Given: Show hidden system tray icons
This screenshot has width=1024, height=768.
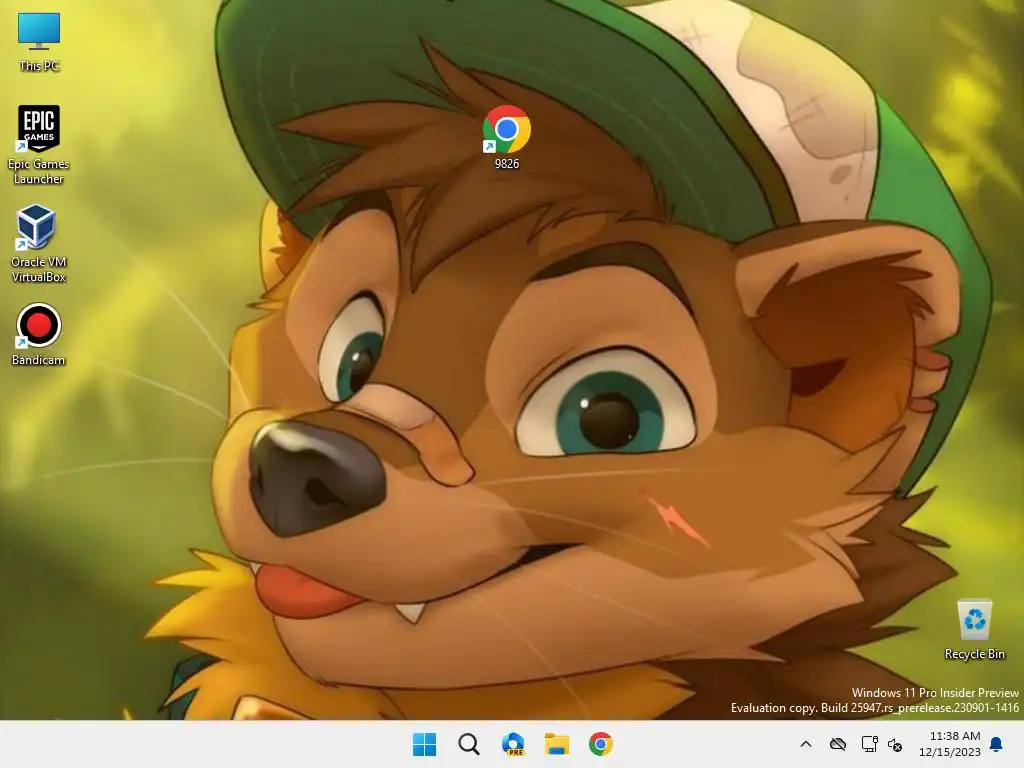Looking at the screenshot, I should point(806,744).
